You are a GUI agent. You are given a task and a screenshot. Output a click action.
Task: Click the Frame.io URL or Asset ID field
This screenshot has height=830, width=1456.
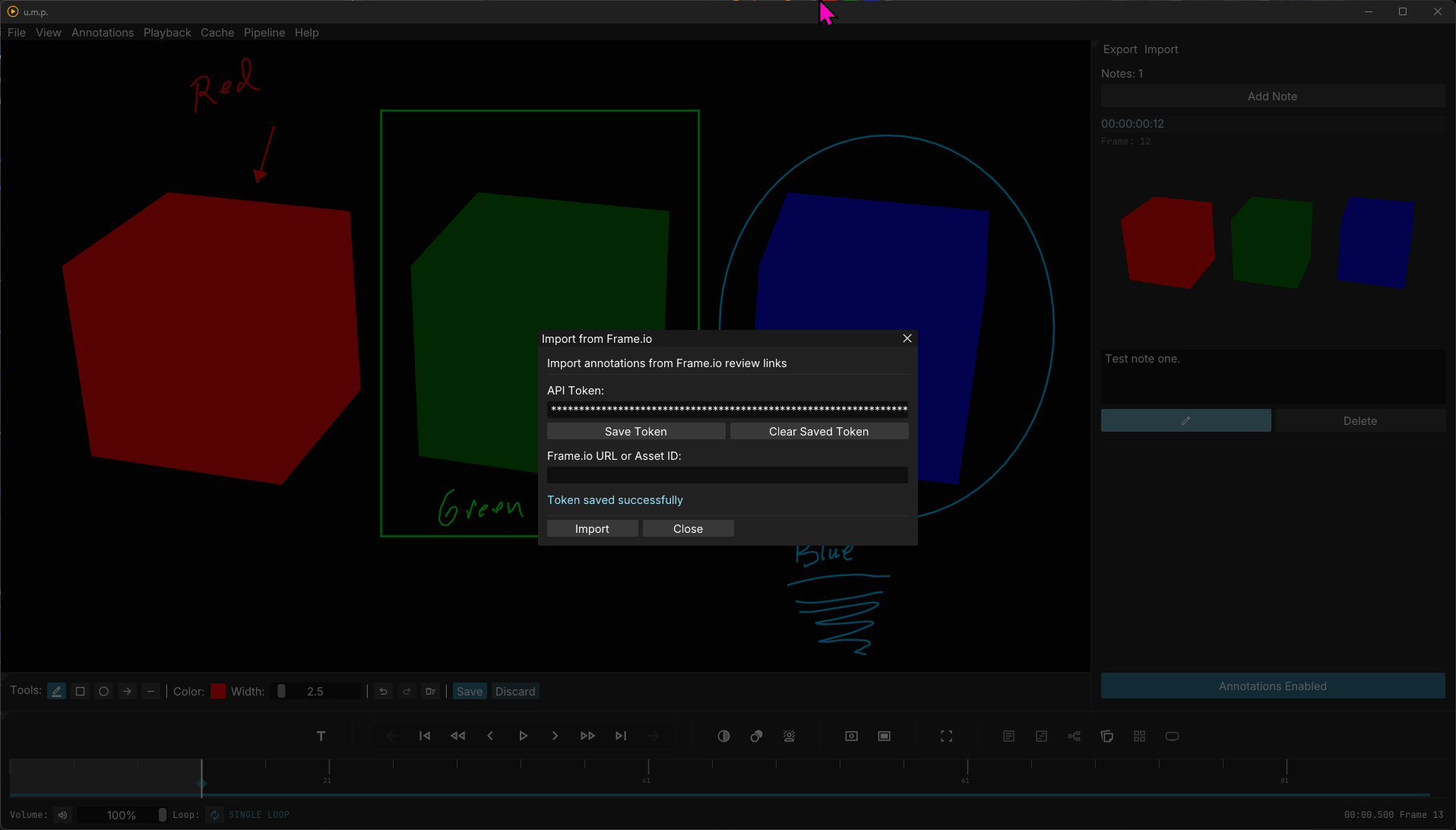726,476
